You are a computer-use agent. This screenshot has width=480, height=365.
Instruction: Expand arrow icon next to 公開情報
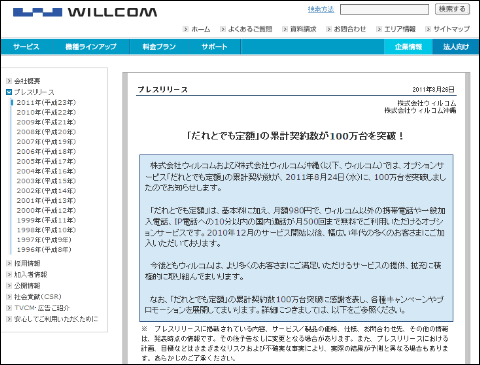click(x=9, y=286)
